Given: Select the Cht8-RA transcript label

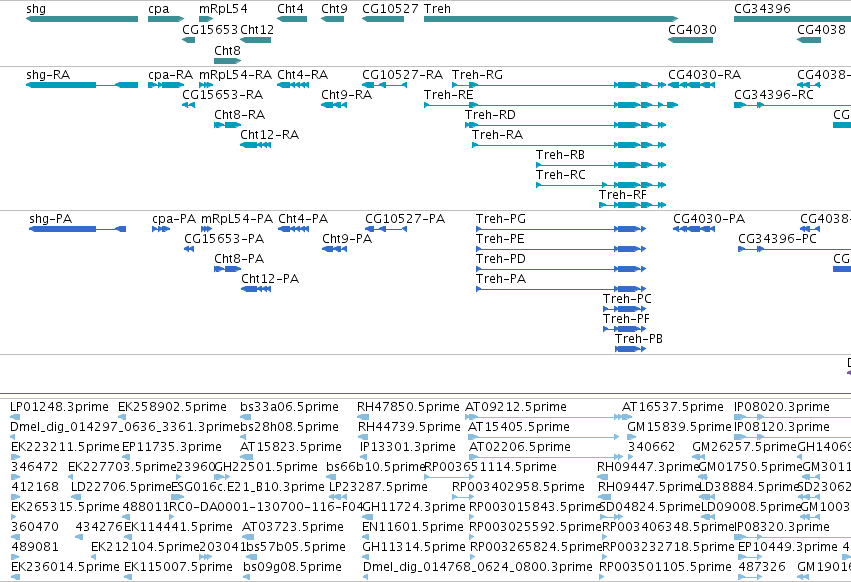Looking at the screenshot, I should point(239,115).
